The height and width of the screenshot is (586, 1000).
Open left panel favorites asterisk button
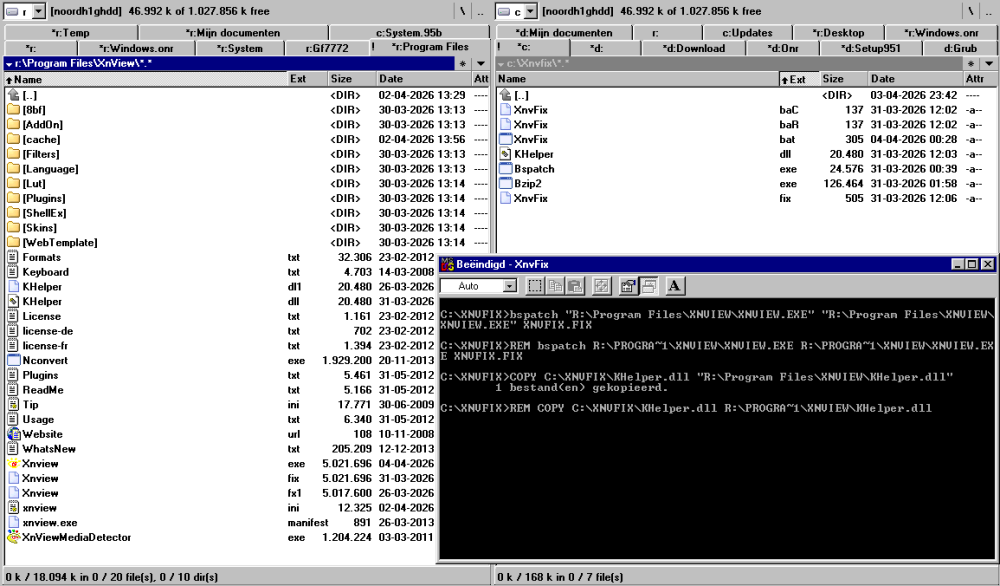(x=463, y=64)
